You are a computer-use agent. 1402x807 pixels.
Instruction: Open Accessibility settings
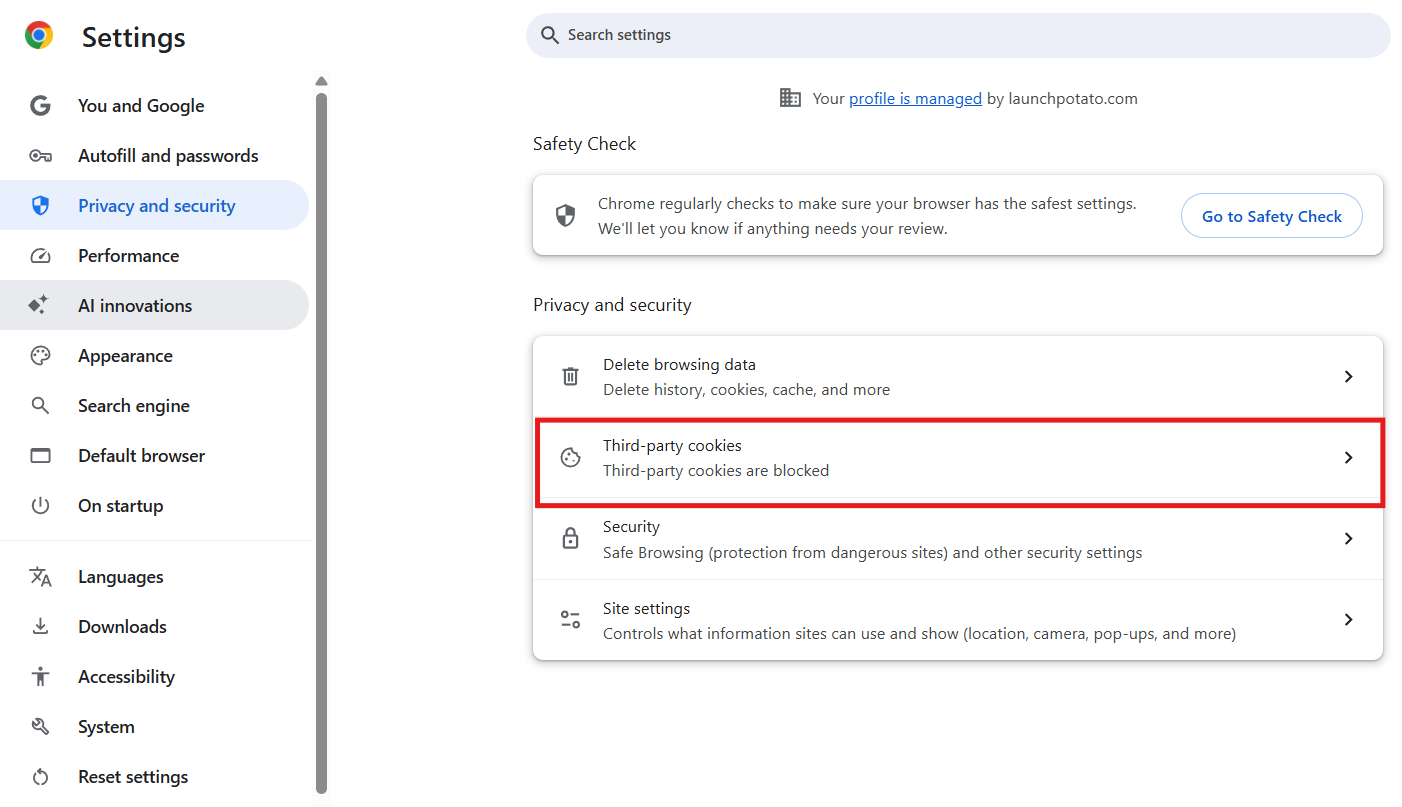point(154,677)
